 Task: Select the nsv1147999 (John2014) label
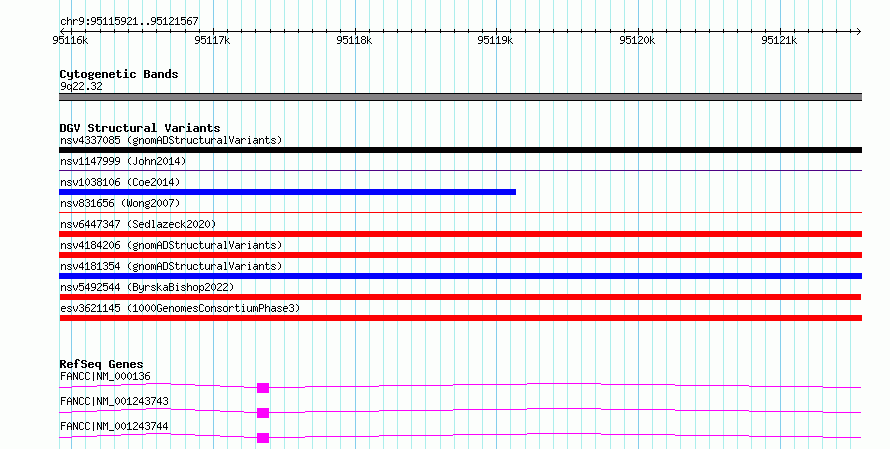pos(123,161)
